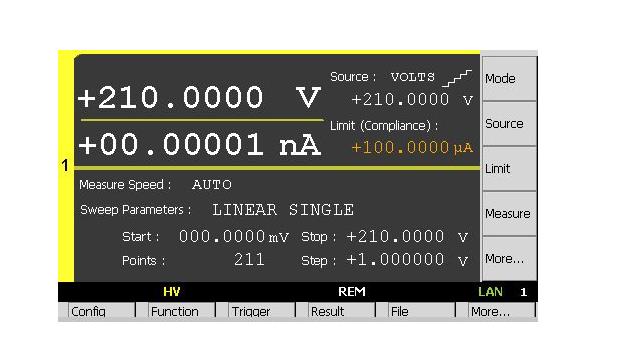Open the Config menu
639x361 pixels.
(x=101, y=312)
